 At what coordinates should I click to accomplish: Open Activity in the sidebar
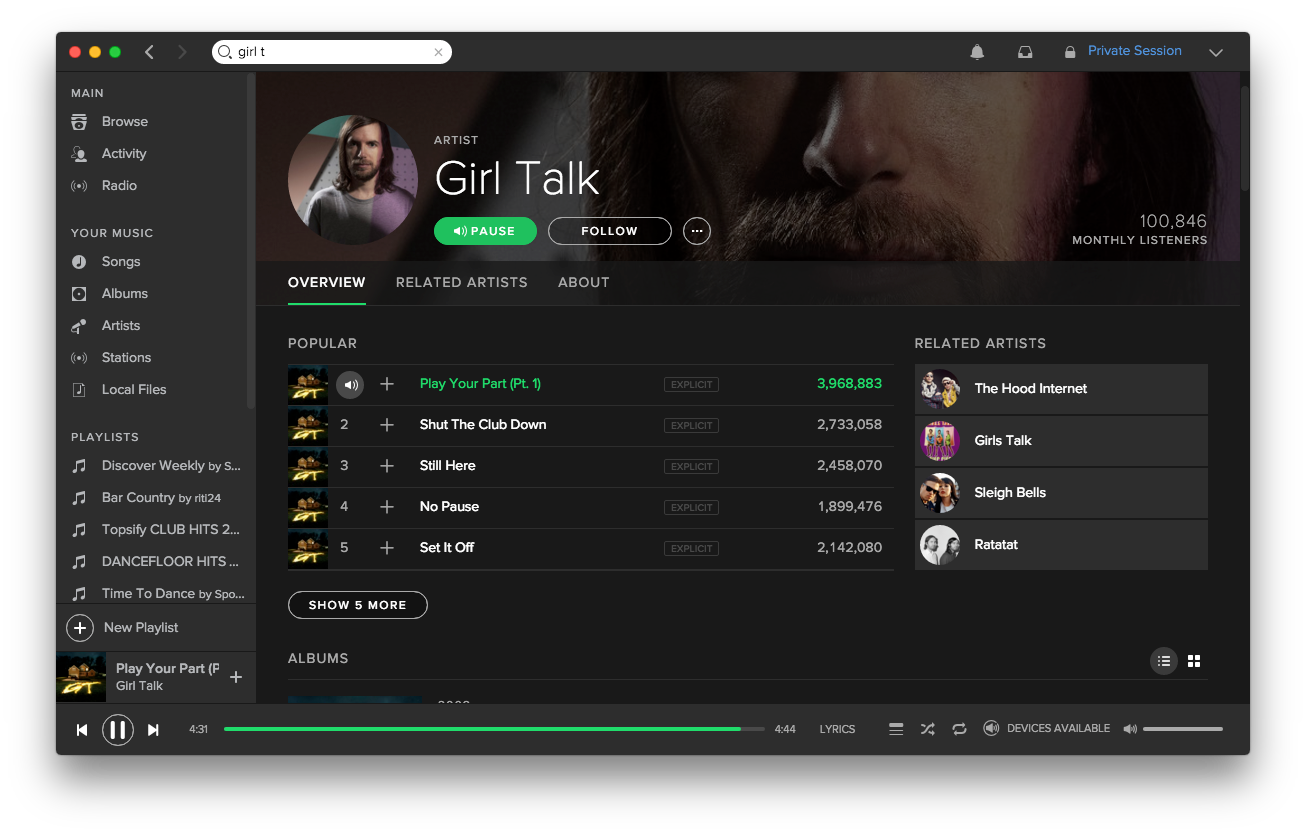point(124,154)
